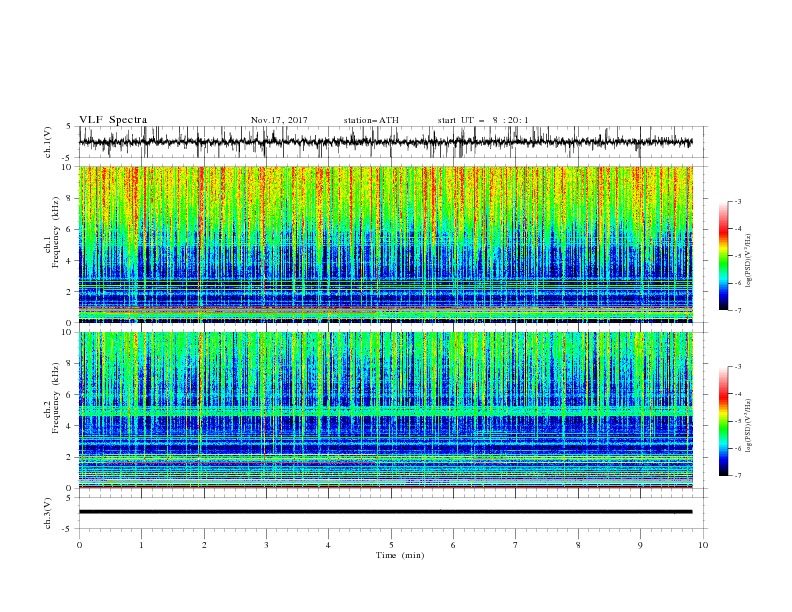Click the "VLF Spectra" plot title
The width and height of the screenshot is (792, 612).
pos(113,120)
